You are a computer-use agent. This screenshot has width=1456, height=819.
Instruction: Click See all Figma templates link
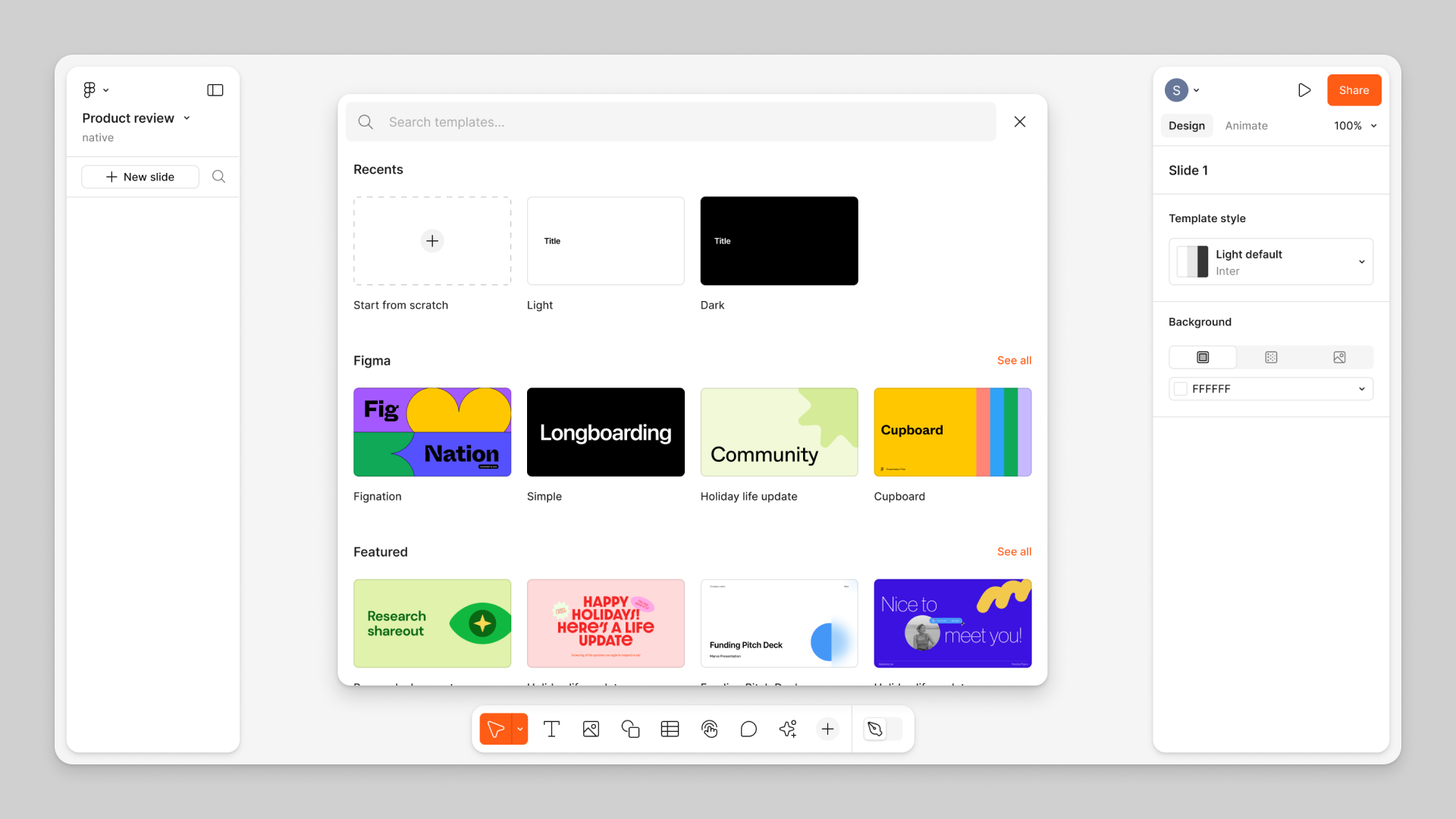click(1013, 360)
